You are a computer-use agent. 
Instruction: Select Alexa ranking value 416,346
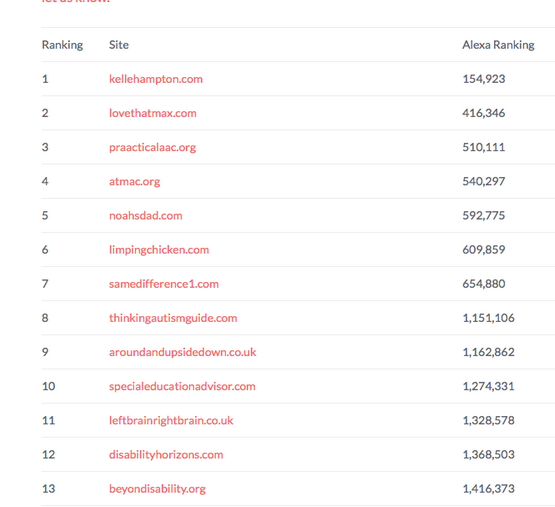(484, 113)
